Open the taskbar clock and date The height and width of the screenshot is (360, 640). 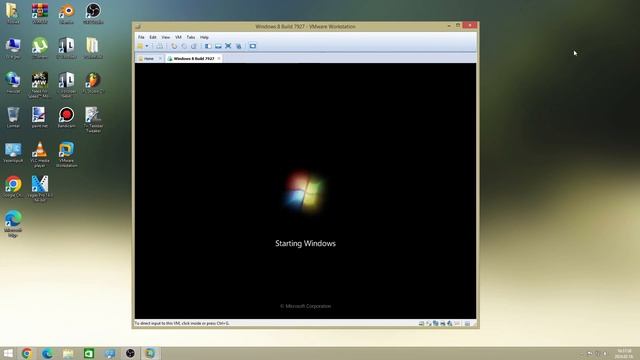[624, 353]
